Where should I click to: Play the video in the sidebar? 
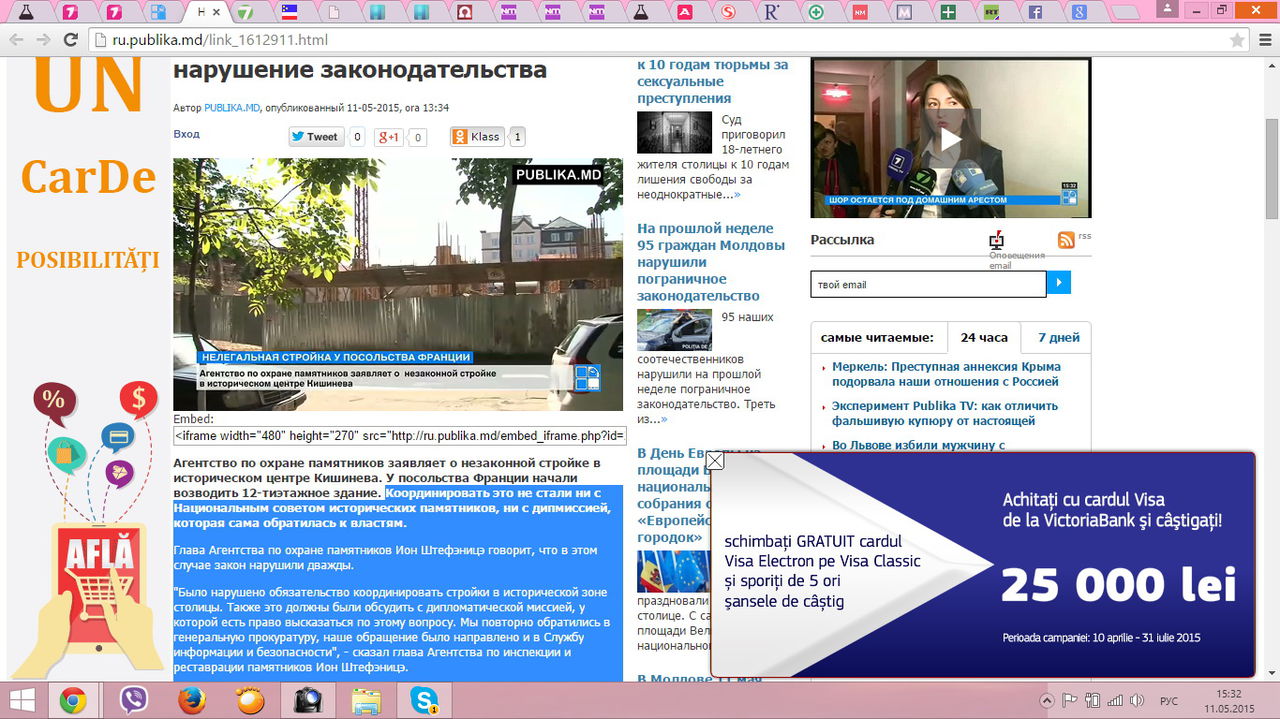coord(950,138)
